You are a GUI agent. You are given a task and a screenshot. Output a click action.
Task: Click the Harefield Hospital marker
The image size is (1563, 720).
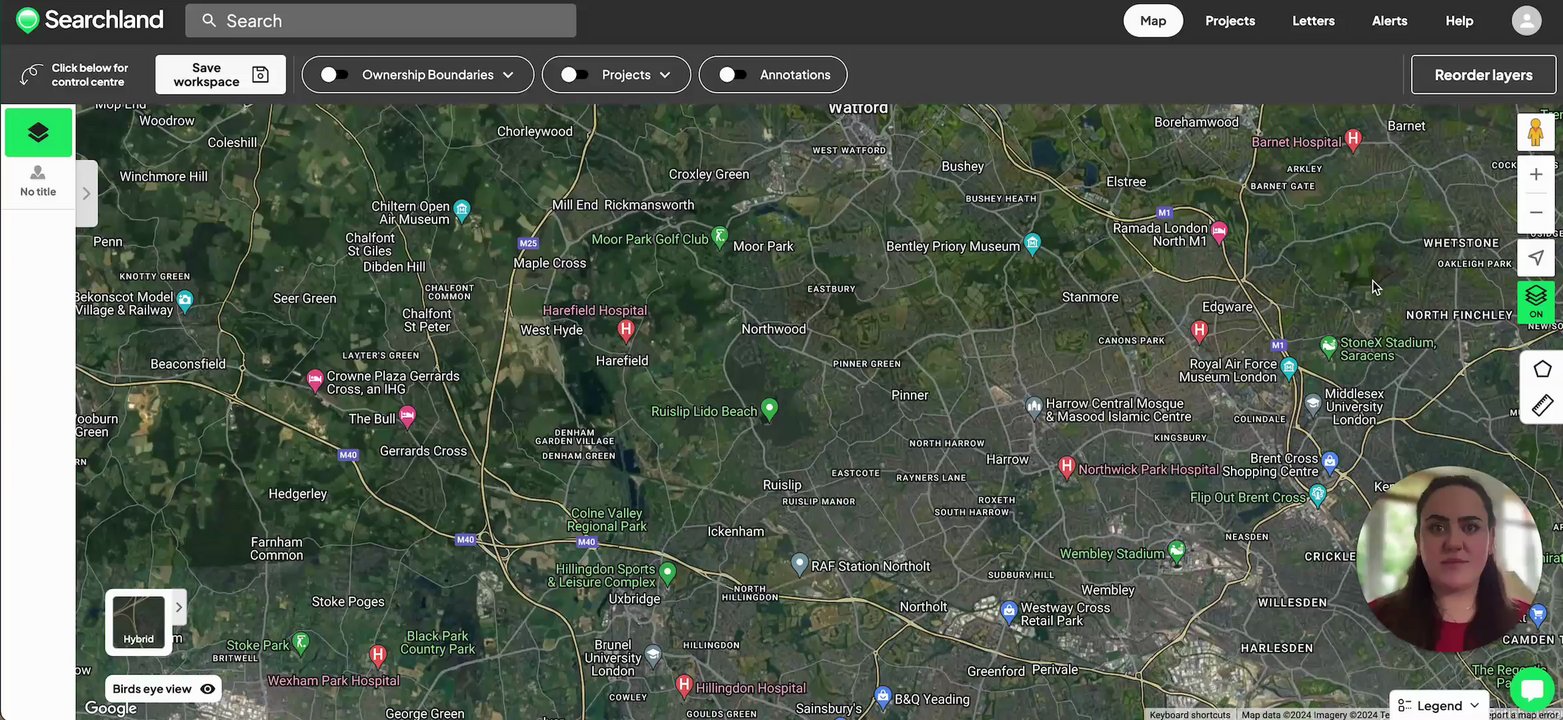click(626, 329)
